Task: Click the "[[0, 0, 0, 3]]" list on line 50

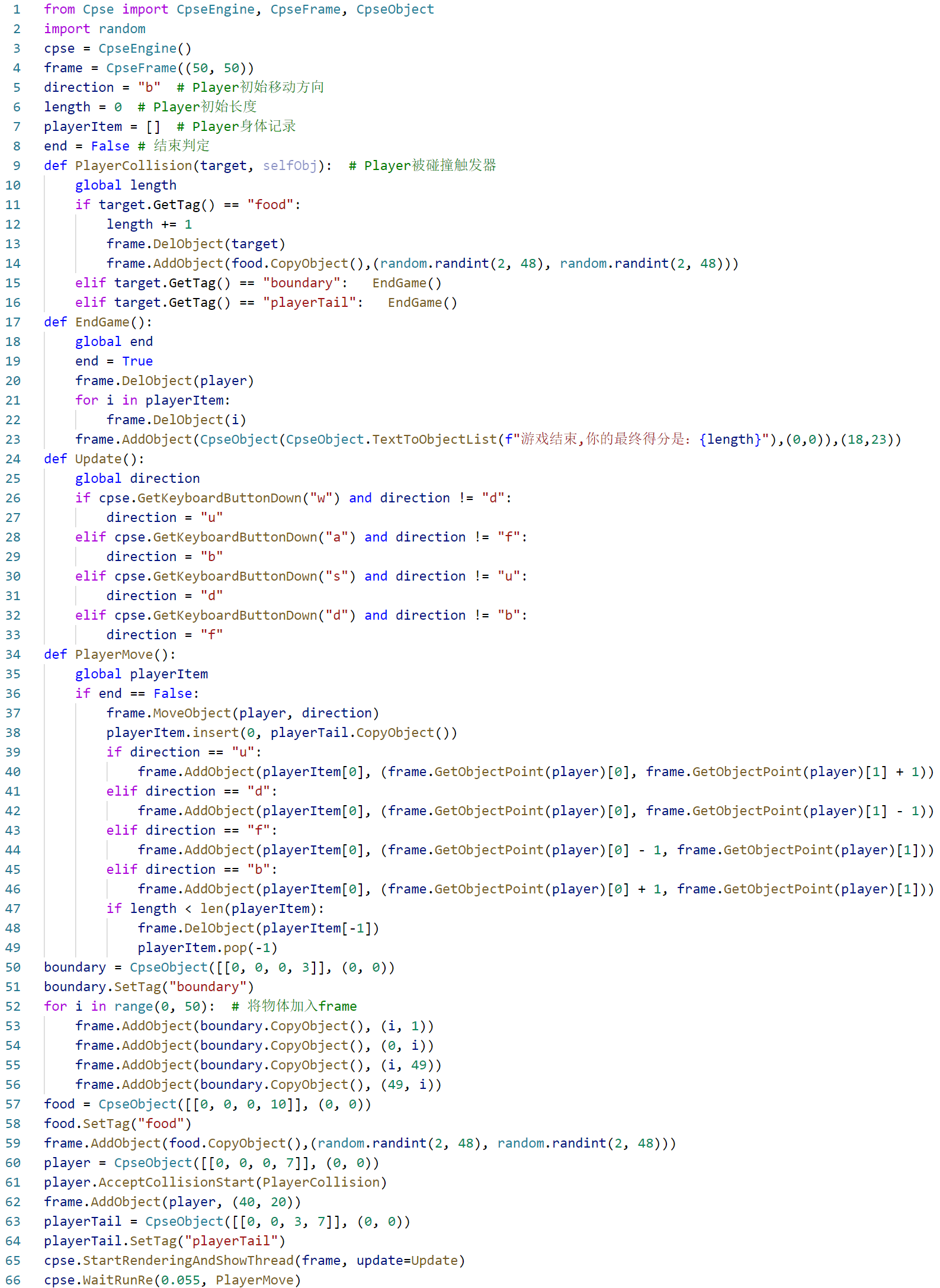Action: [271, 967]
